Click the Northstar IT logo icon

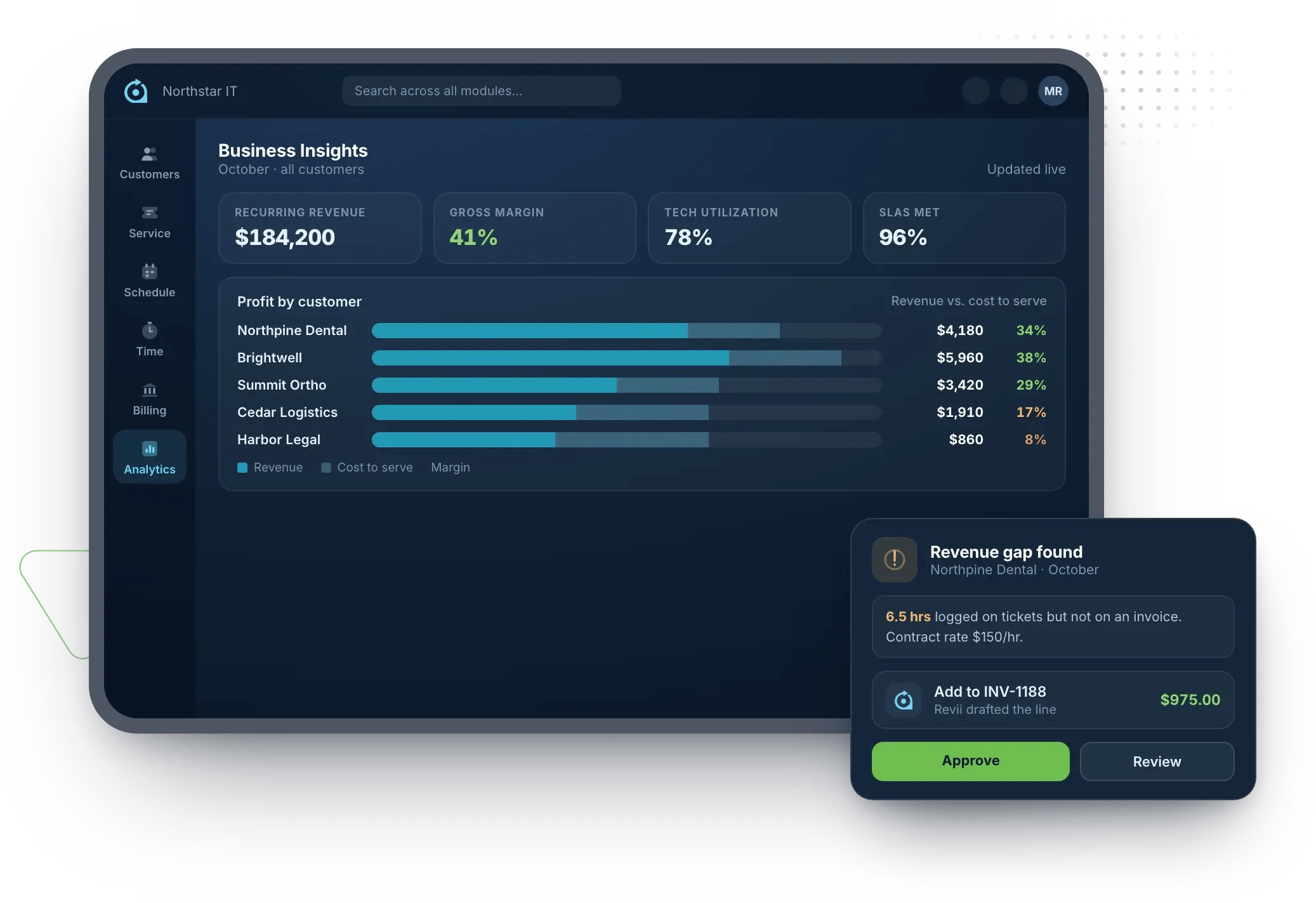coord(136,91)
